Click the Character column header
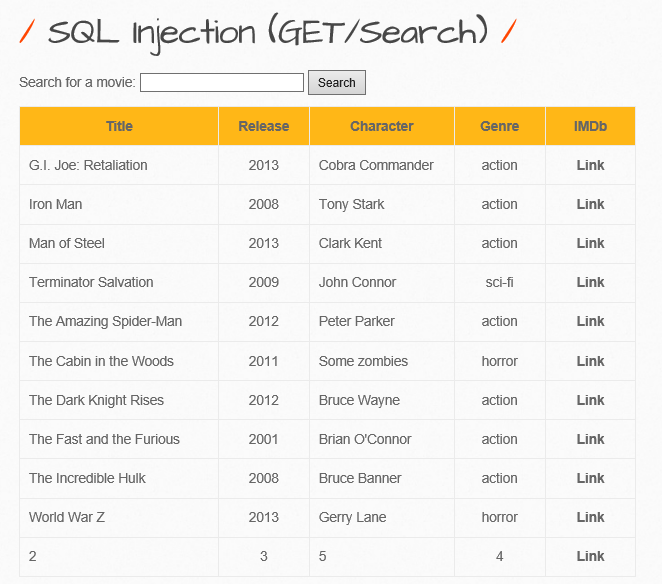 click(381, 126)
